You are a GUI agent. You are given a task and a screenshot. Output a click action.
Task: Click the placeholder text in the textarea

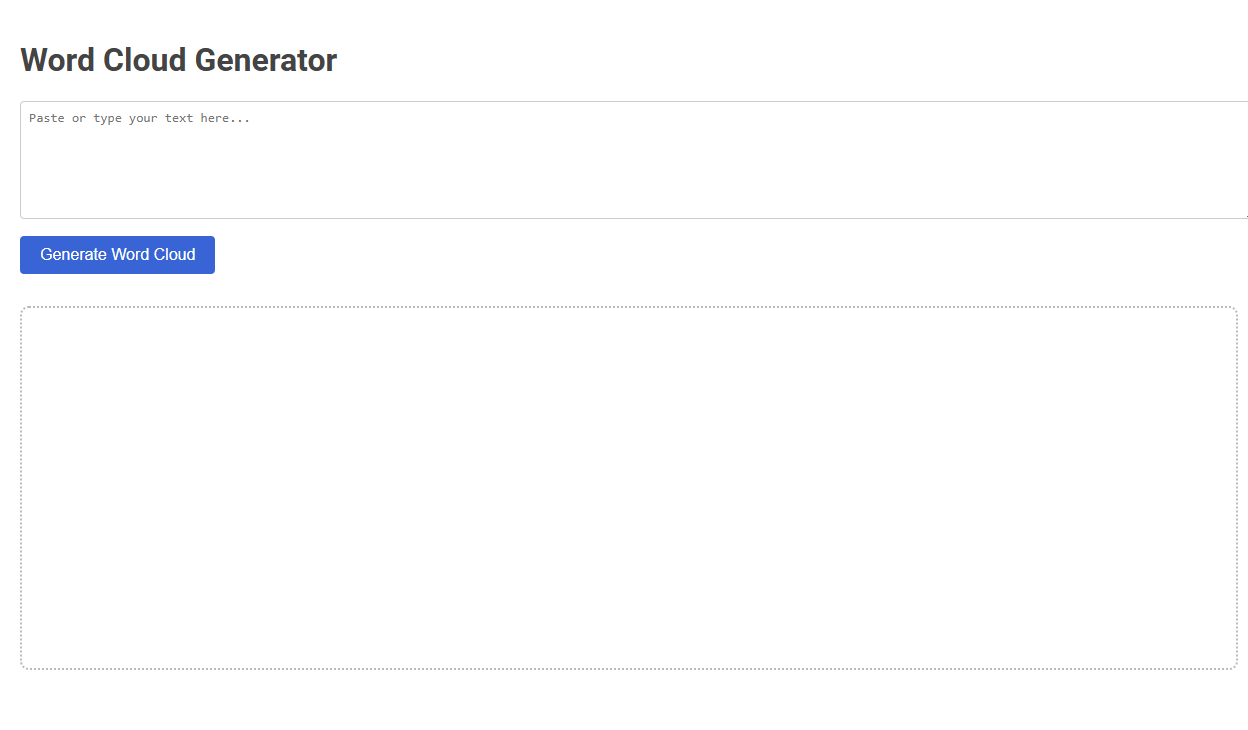(x=137, y=117)
